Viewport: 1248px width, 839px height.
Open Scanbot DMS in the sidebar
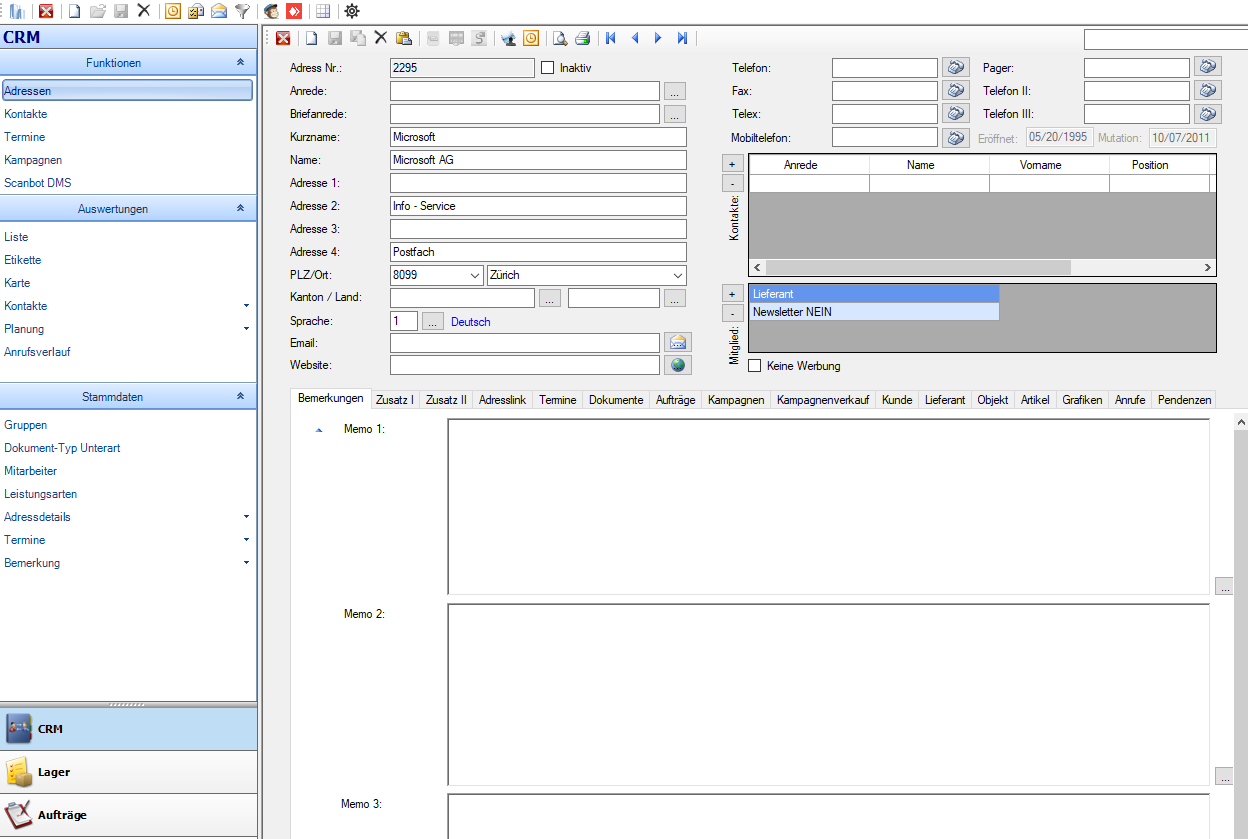pos(38,183)
